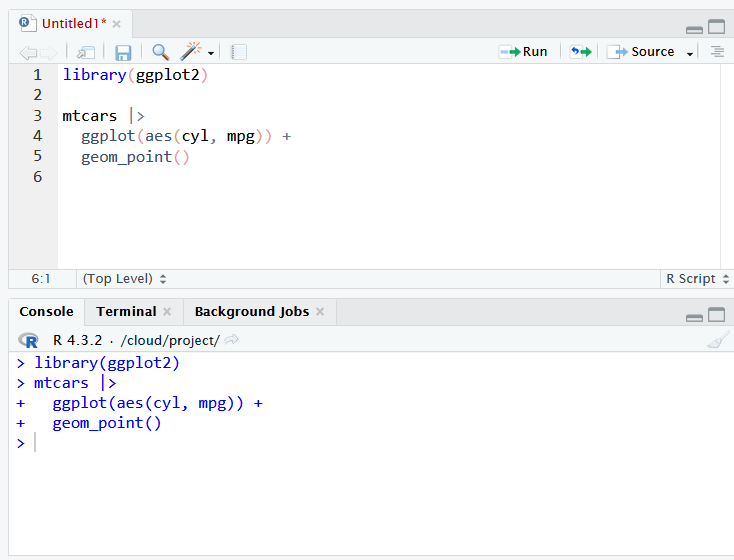734x560 pixels.
Task: Open the Background Jobs tab
Action: pos(251,311)
